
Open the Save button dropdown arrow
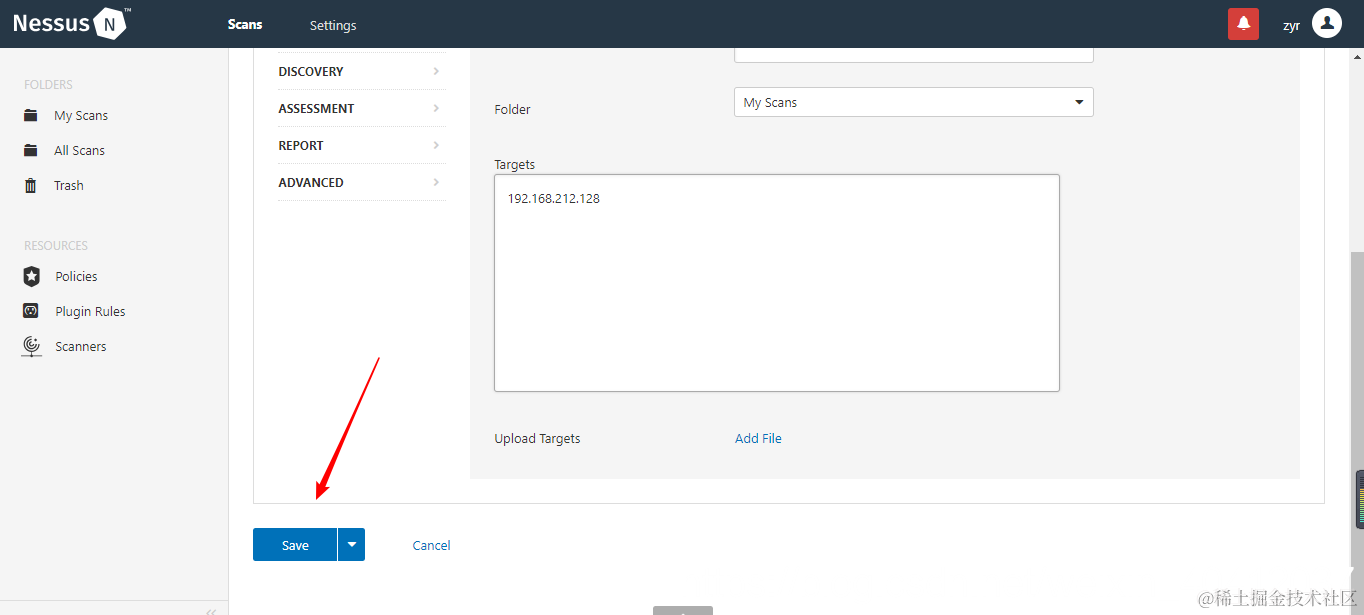tap(351, 545)
